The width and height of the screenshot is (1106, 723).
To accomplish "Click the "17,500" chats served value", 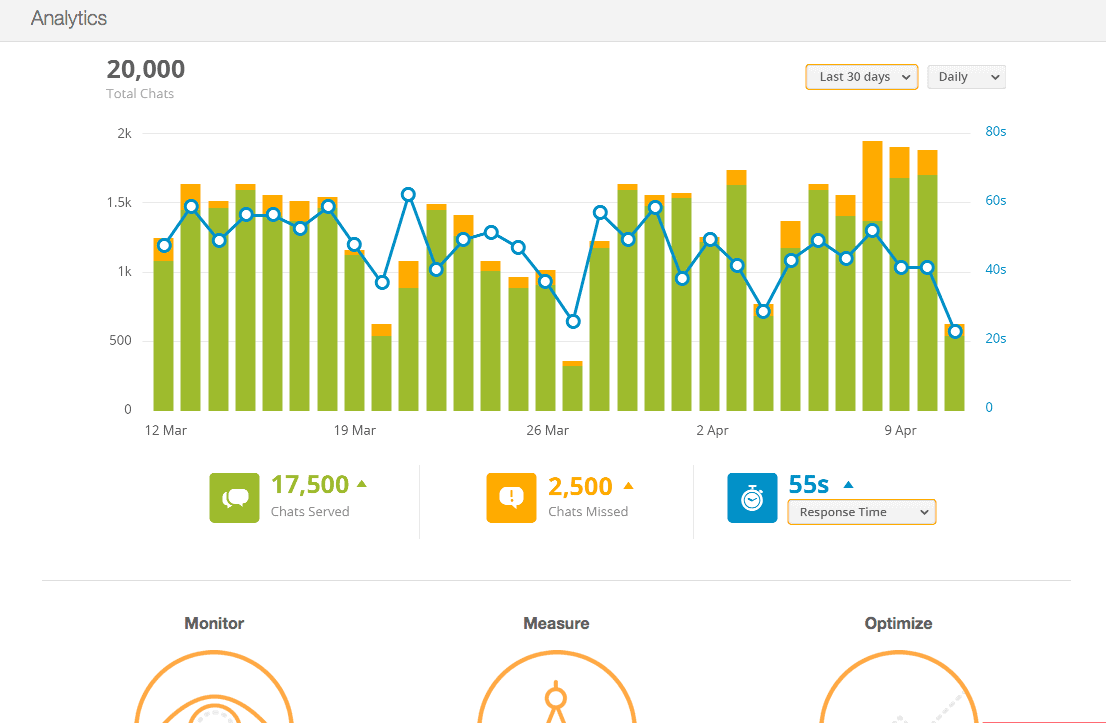I will [310, 485].
